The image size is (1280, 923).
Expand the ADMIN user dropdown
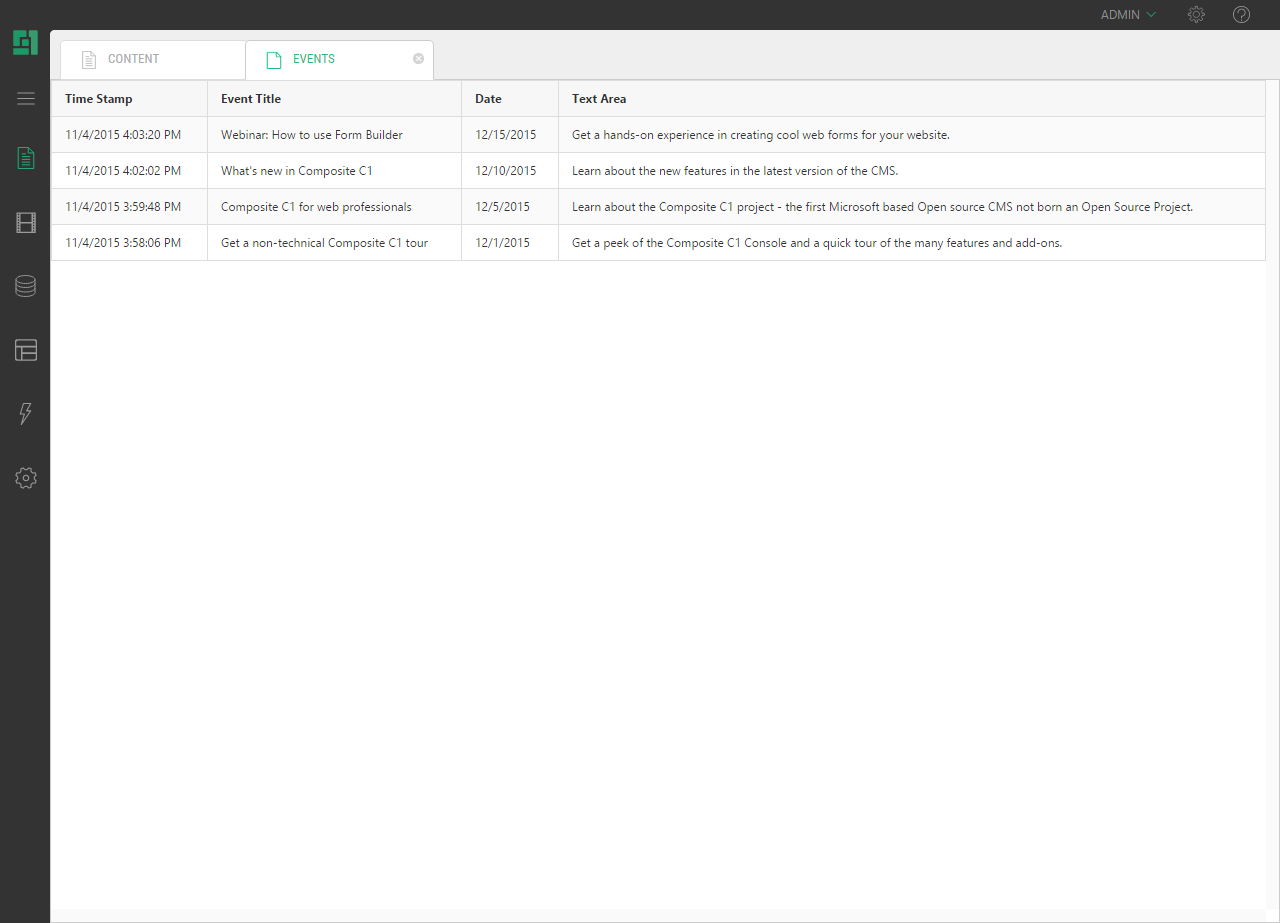[x=1128, y=15]
